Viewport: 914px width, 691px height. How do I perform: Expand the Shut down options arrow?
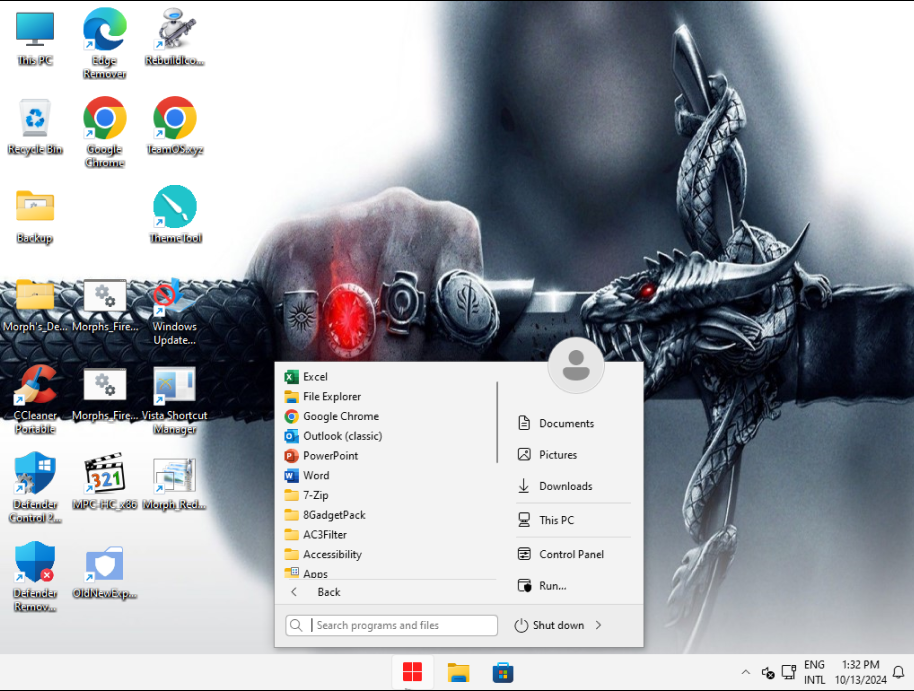pos(598,625)
